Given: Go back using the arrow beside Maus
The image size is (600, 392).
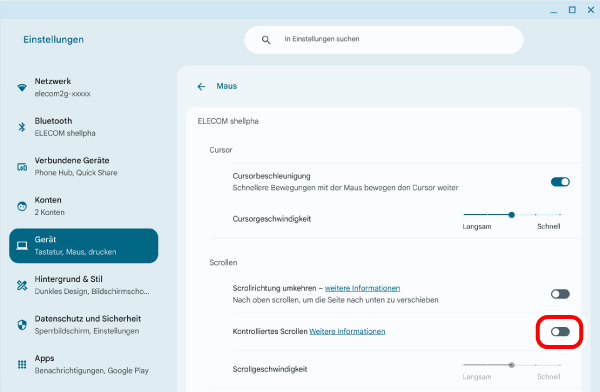Looking at the screenshot, I should (x=201, y=87).
